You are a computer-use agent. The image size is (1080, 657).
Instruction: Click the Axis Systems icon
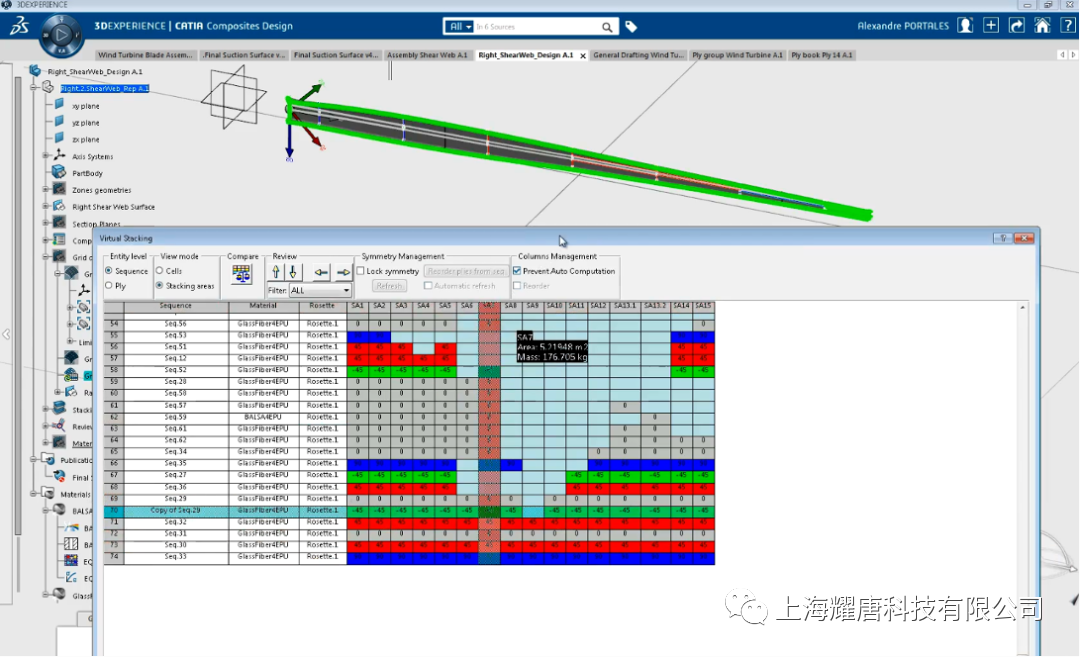tap(59, 156)
